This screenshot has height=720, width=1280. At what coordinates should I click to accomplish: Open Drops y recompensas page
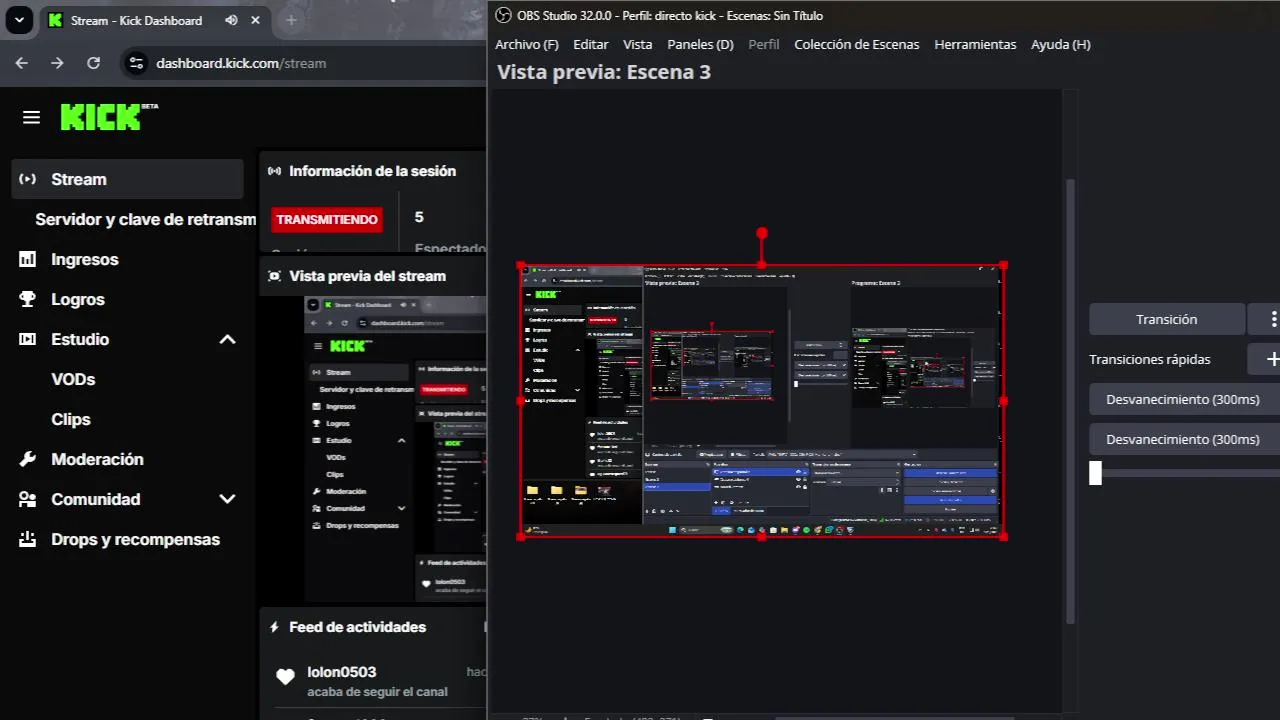tap(135, 539)
